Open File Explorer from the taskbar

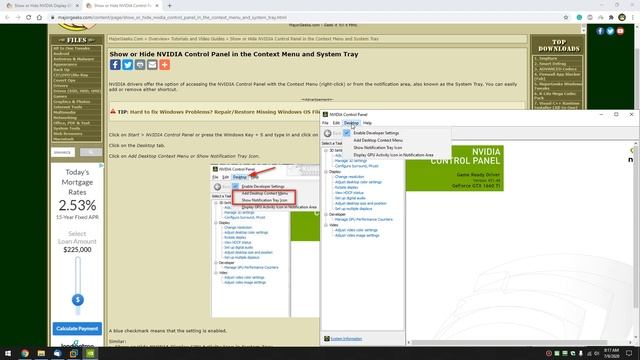41,353
